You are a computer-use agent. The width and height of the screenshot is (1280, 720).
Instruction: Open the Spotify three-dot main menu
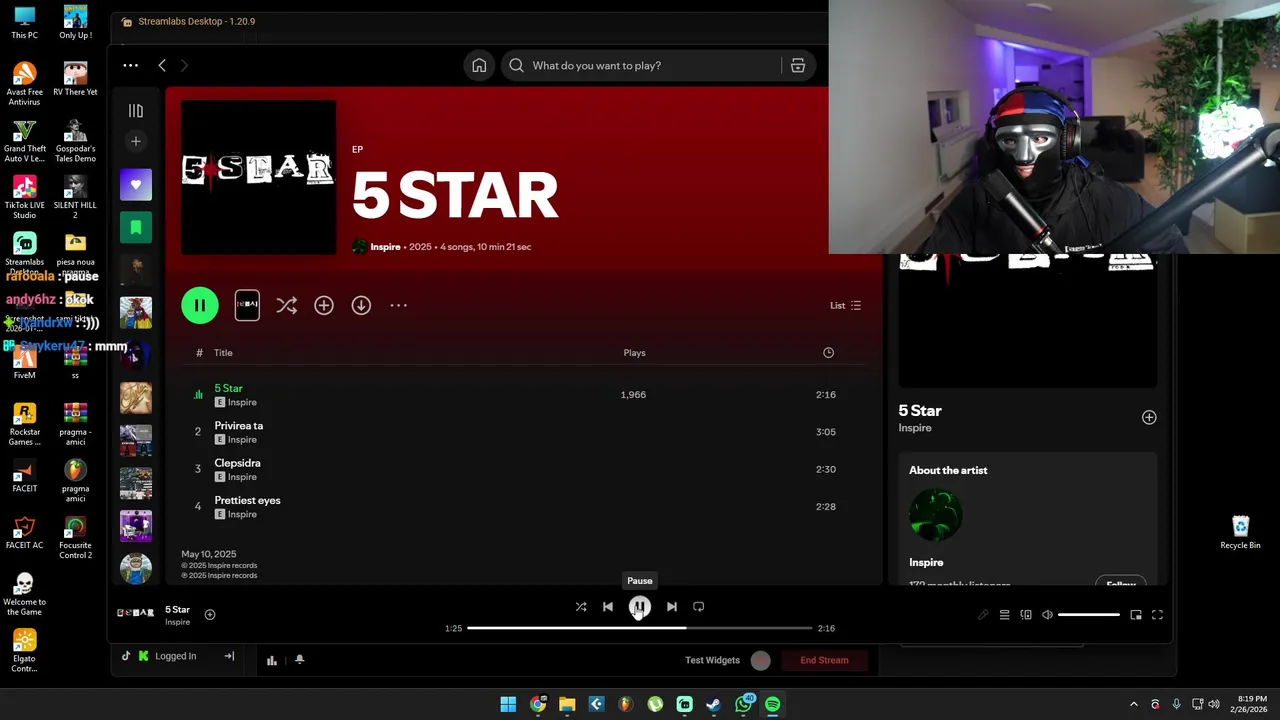tap(131, 66)
